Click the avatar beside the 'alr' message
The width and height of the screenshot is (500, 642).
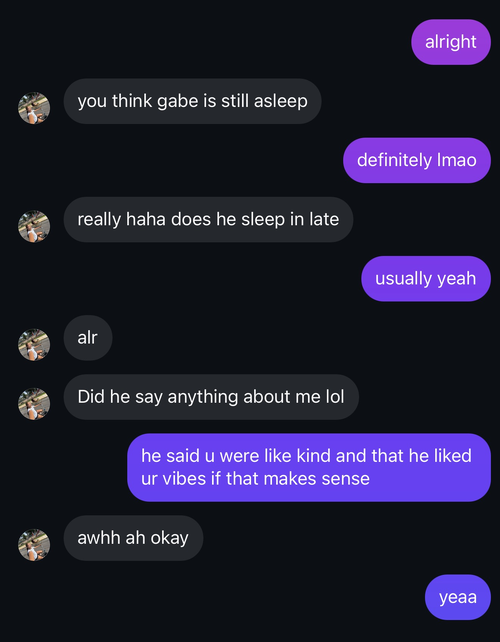pyautogui.click(x=34, y=345)
